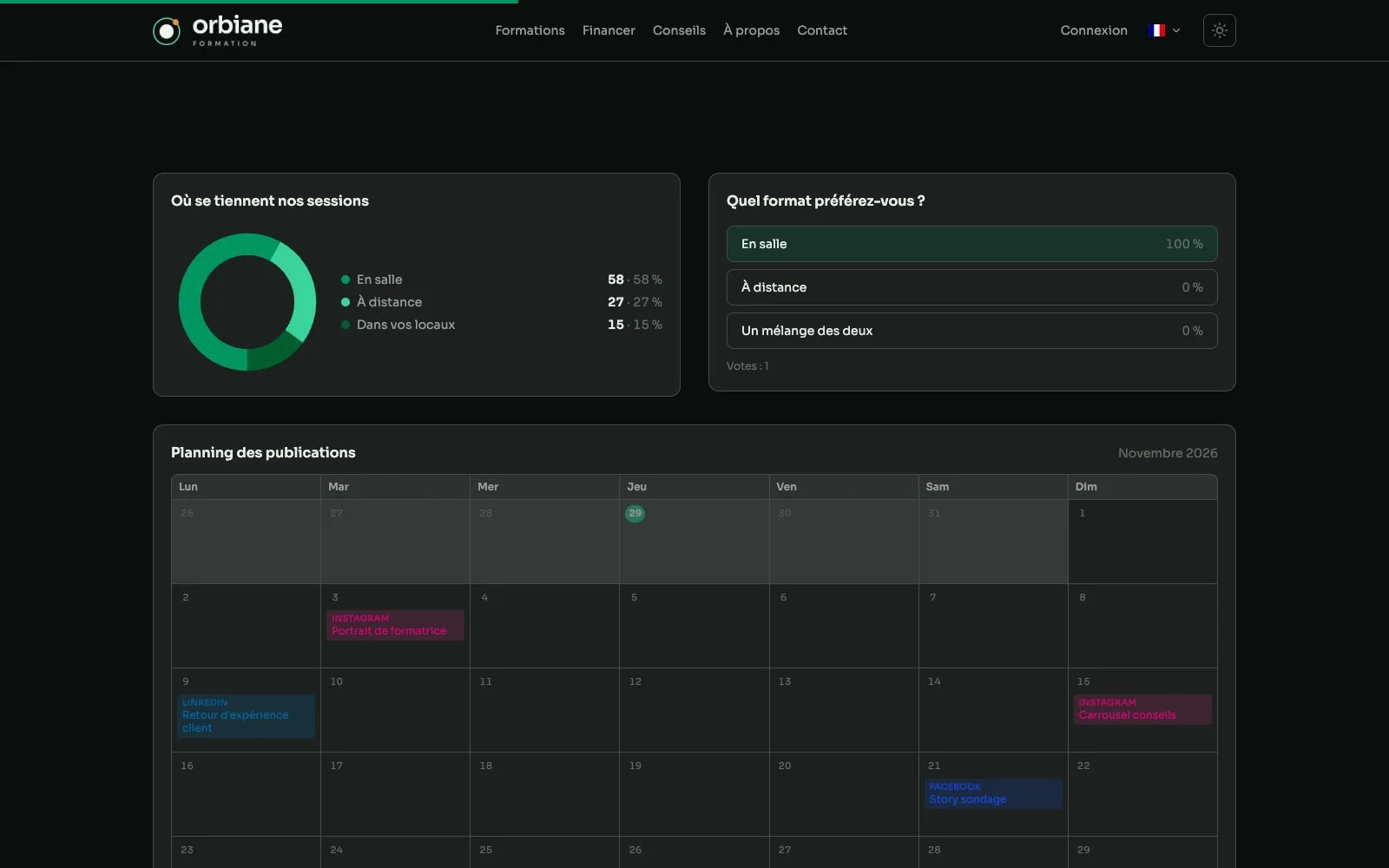Toggle the light/dark theme sun icon

(1219, 30)
